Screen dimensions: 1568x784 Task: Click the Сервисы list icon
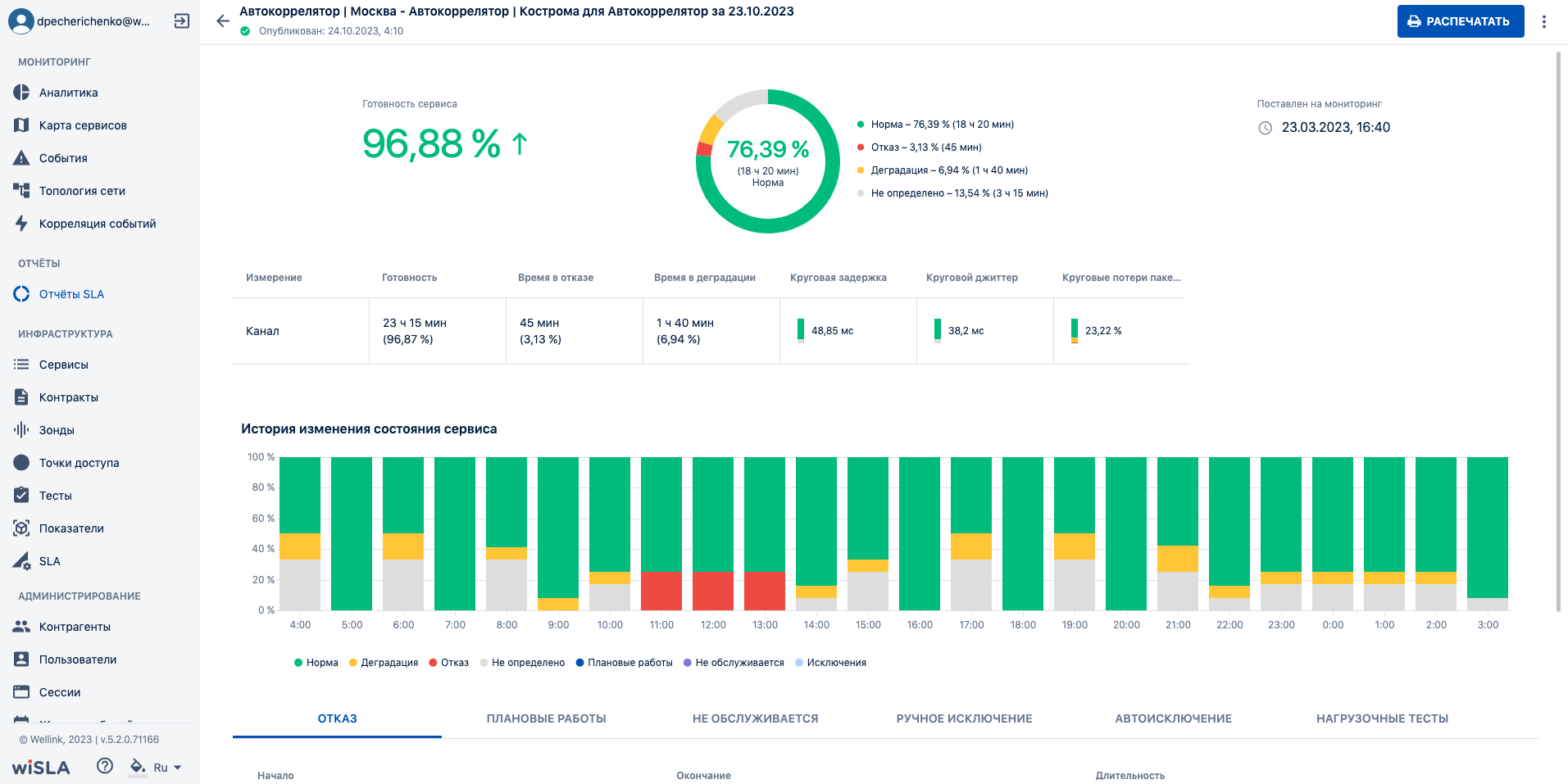coord(21,365)
